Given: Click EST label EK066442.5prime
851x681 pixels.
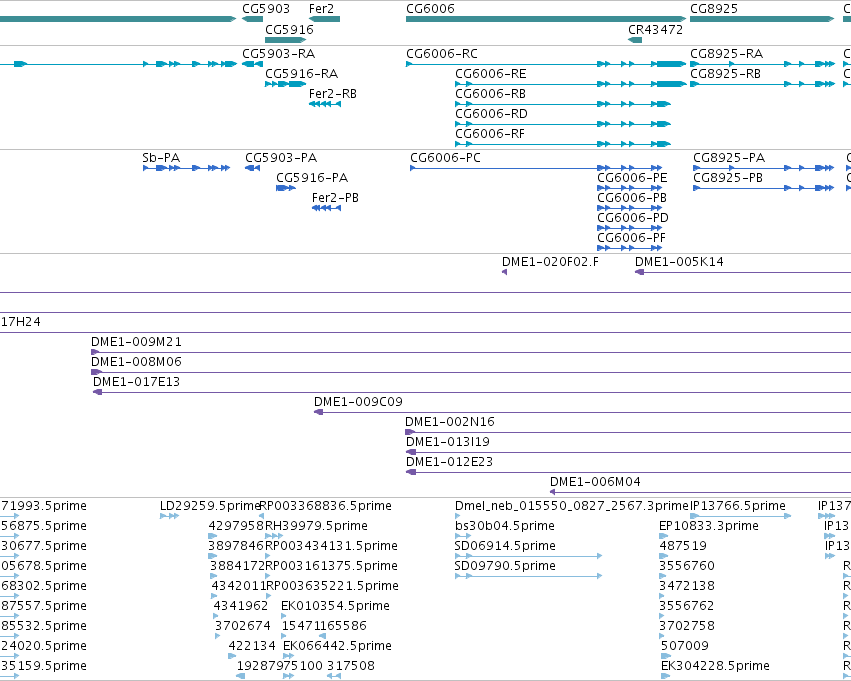Looking at the screenshot, I should click(338, 646).
